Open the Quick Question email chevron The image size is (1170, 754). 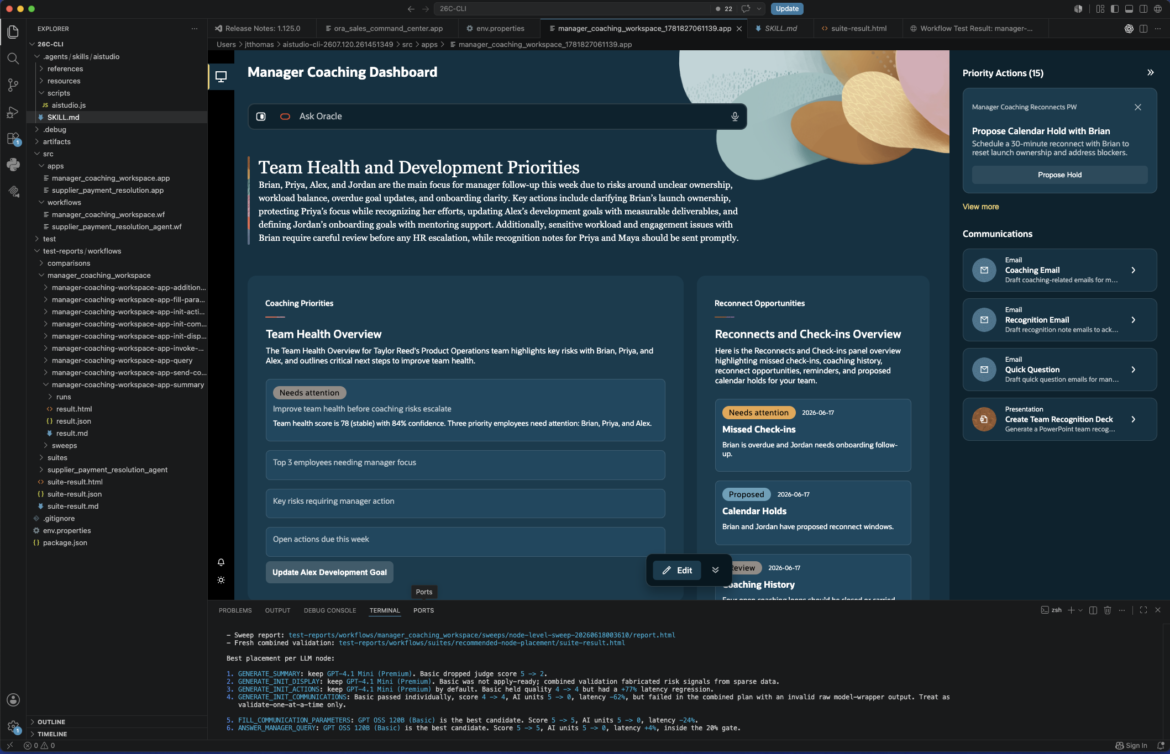1133,370
